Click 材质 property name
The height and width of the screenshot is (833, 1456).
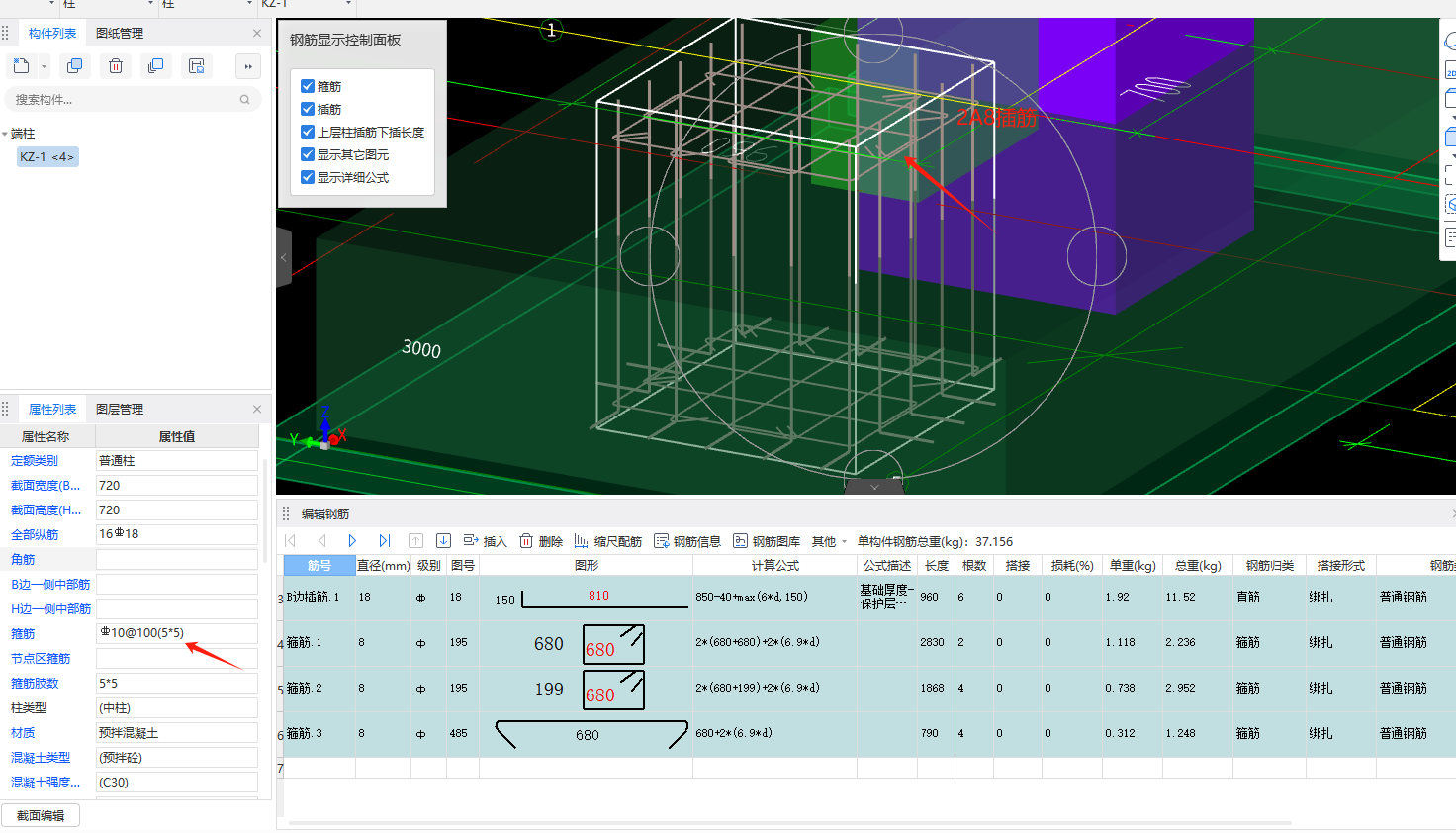pos(23,733)
